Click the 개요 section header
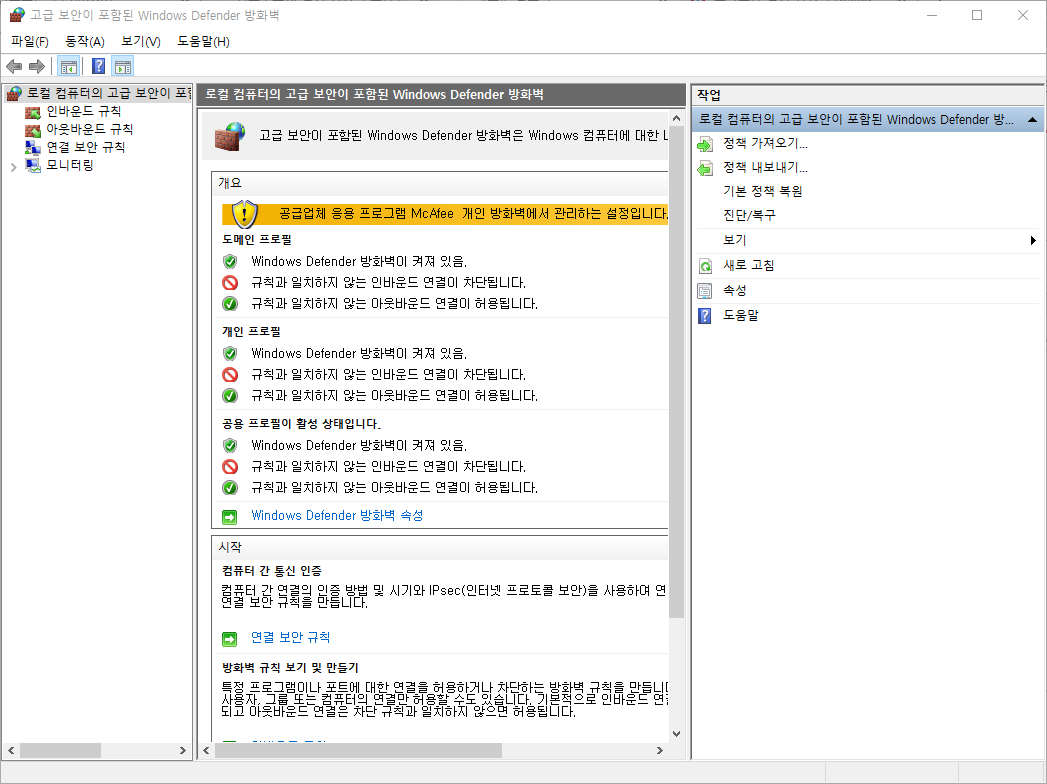Viewport: 1047px width, 784px height. pyautogui.click(x=230, y=182)
